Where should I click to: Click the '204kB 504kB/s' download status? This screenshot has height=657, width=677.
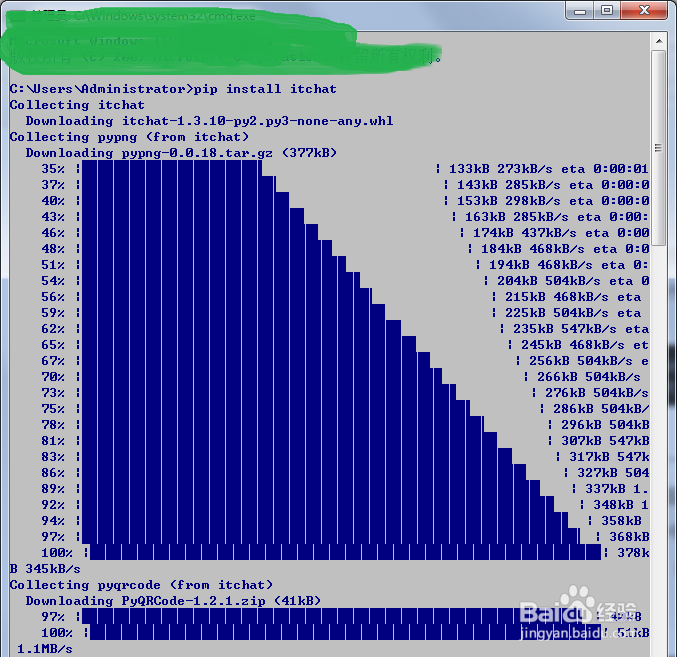click(x=548, y=281)
